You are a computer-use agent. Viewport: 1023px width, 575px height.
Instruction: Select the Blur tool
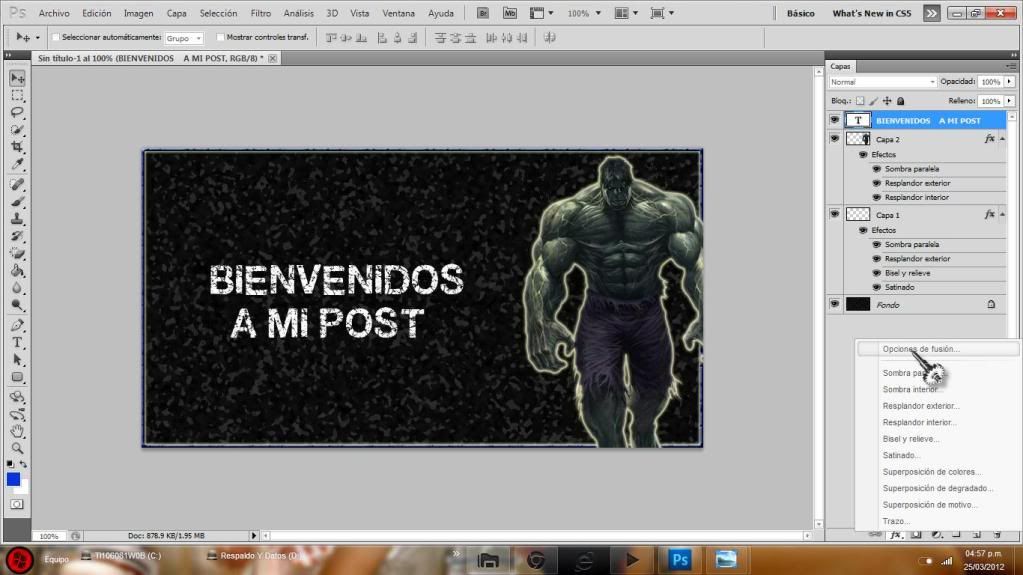(x=18, y=287)
